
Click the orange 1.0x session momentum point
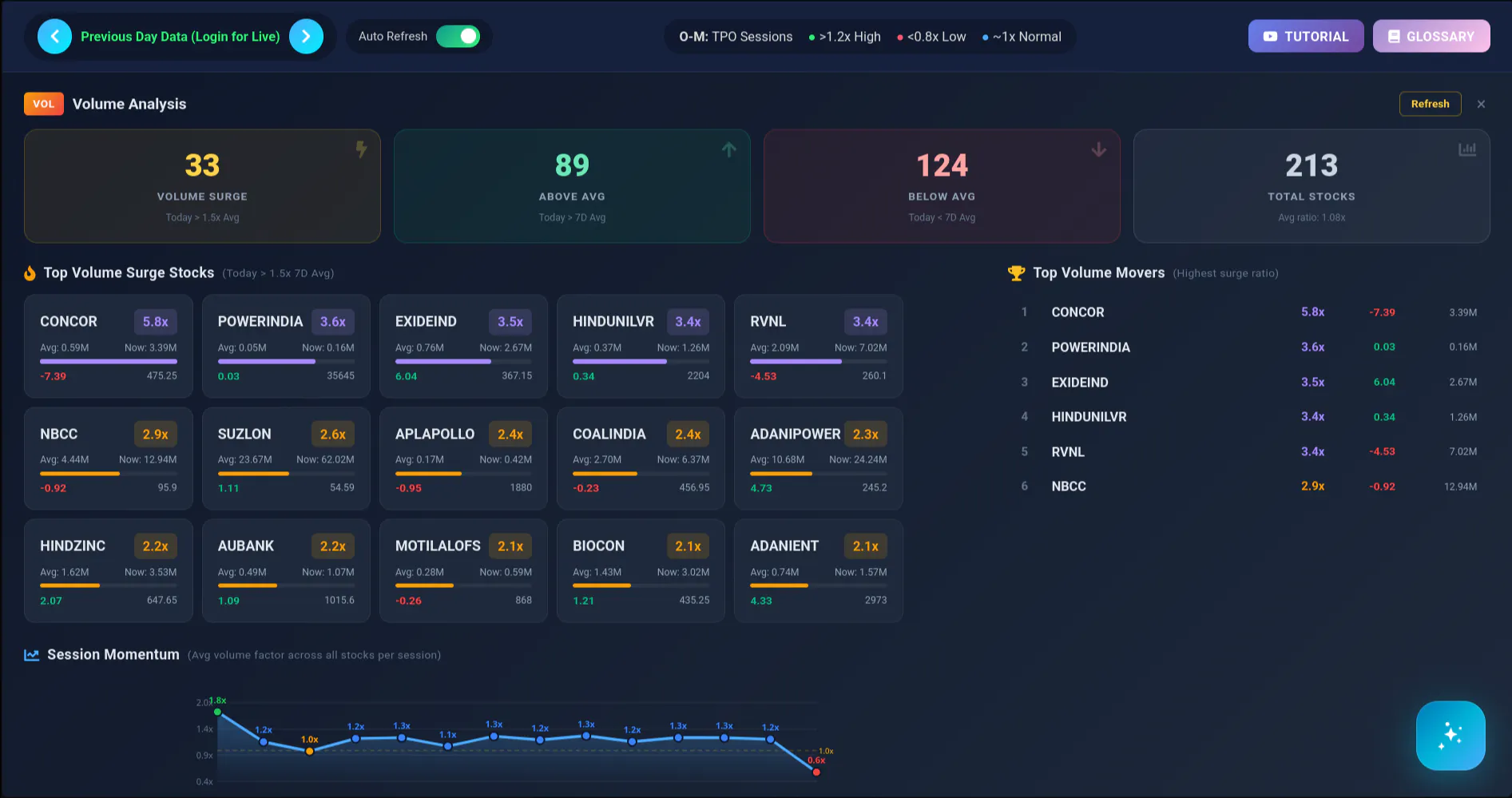coord(310,751)
